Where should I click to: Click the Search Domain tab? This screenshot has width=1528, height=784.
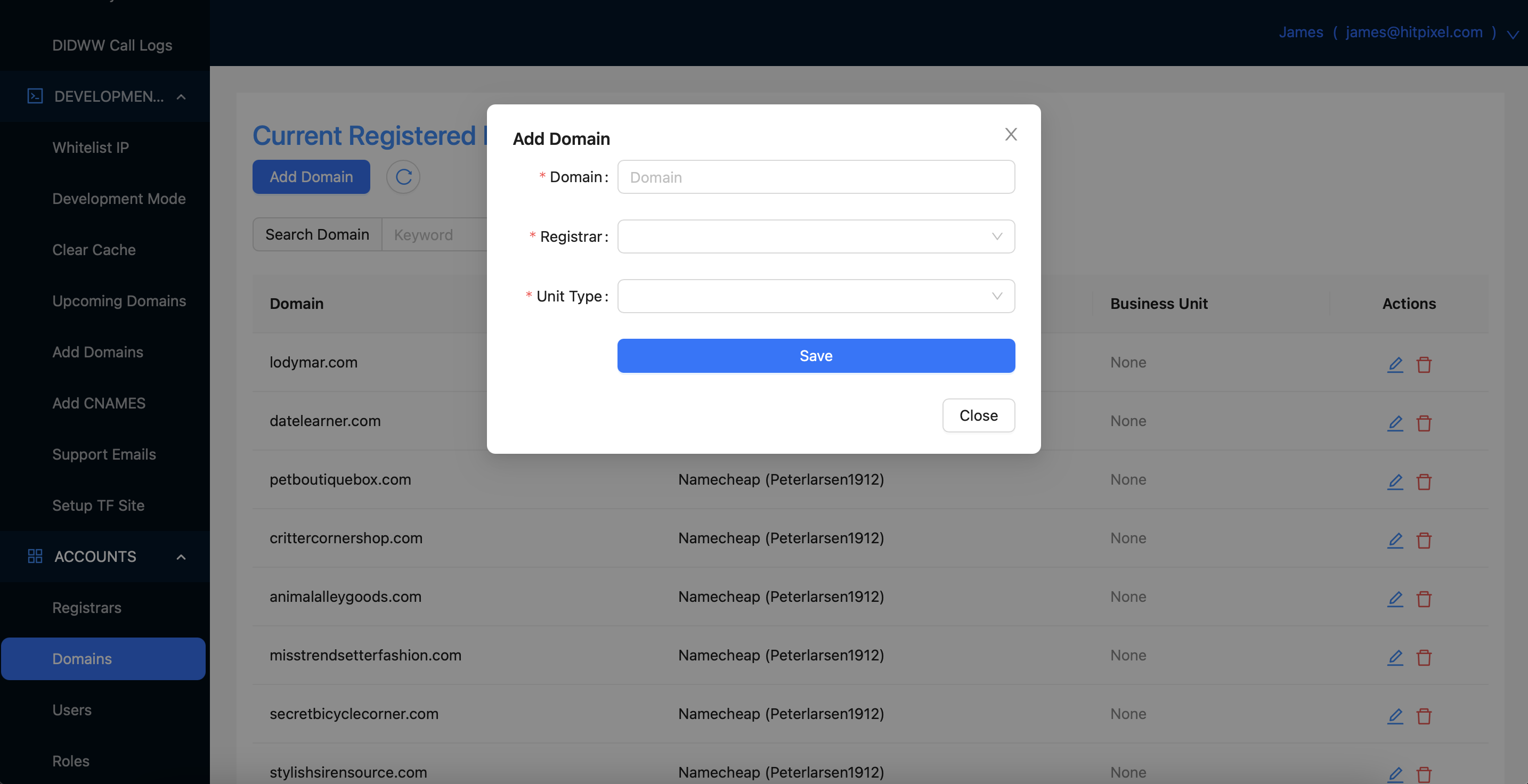click(317, 233)
